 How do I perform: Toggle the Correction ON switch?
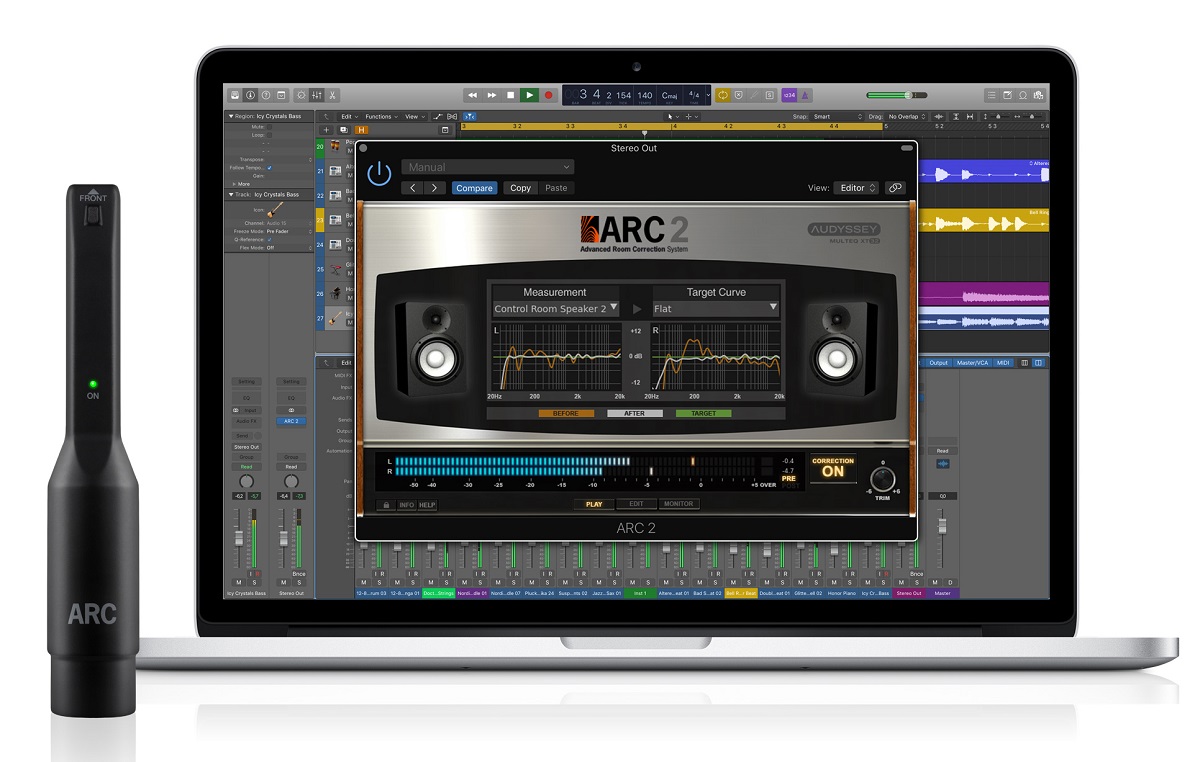click(832, 468)
